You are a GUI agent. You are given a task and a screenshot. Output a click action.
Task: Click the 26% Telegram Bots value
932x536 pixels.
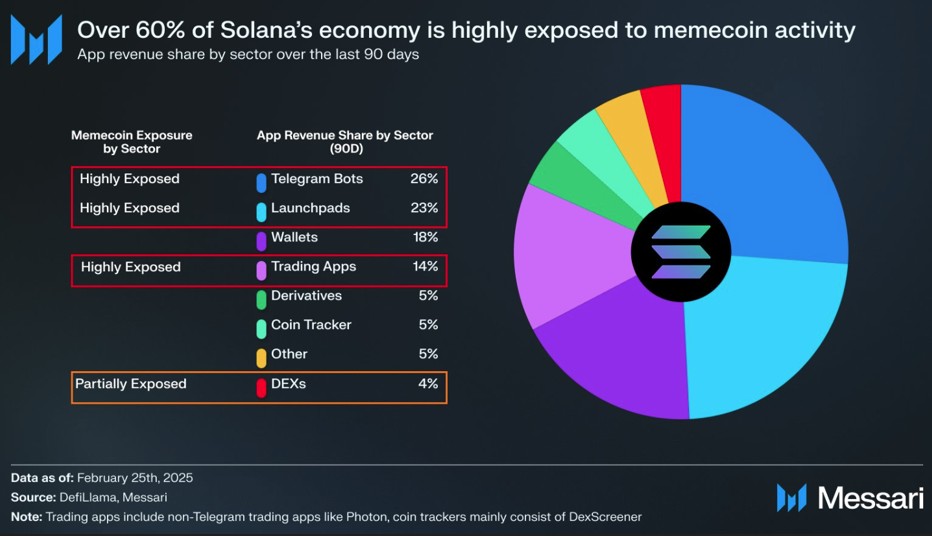coord(424,179)
